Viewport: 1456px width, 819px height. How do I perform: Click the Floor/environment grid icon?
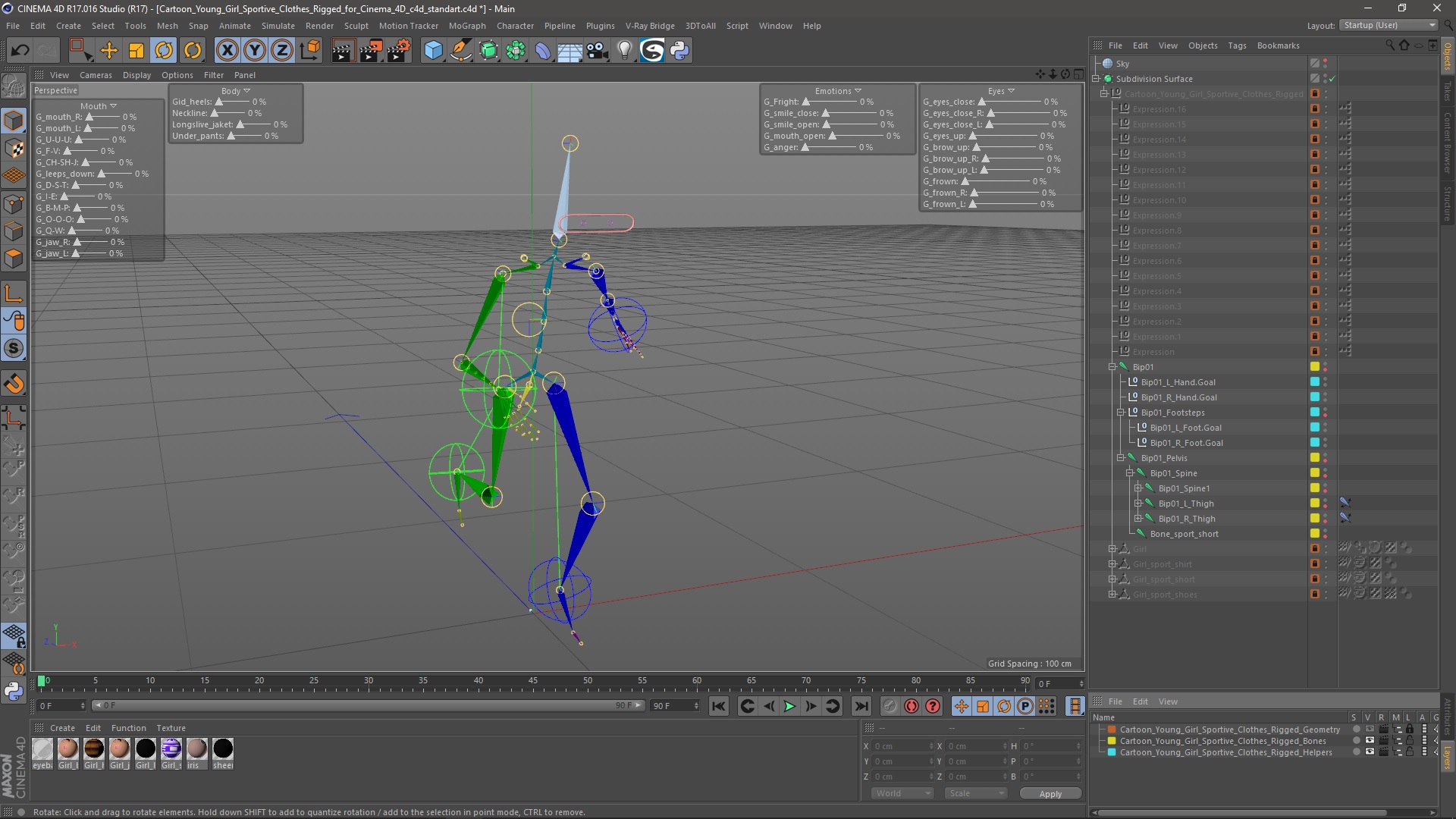(x=570, y=51)
